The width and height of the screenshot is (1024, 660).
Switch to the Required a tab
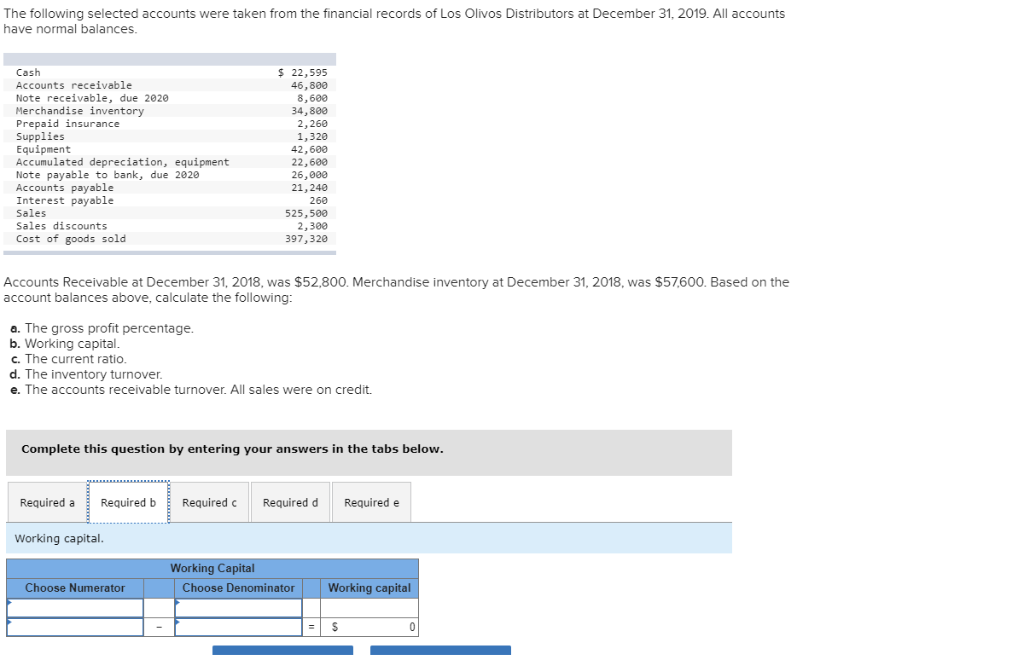46,502
